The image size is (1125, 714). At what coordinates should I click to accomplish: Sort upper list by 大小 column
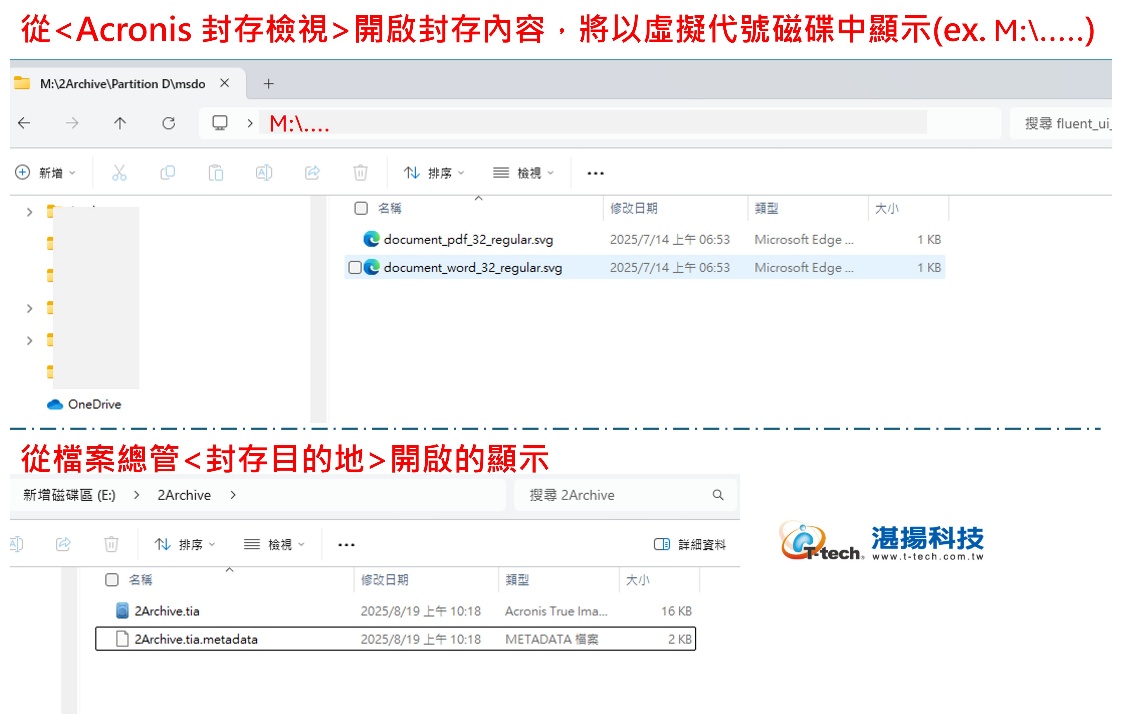pos(887,208)
